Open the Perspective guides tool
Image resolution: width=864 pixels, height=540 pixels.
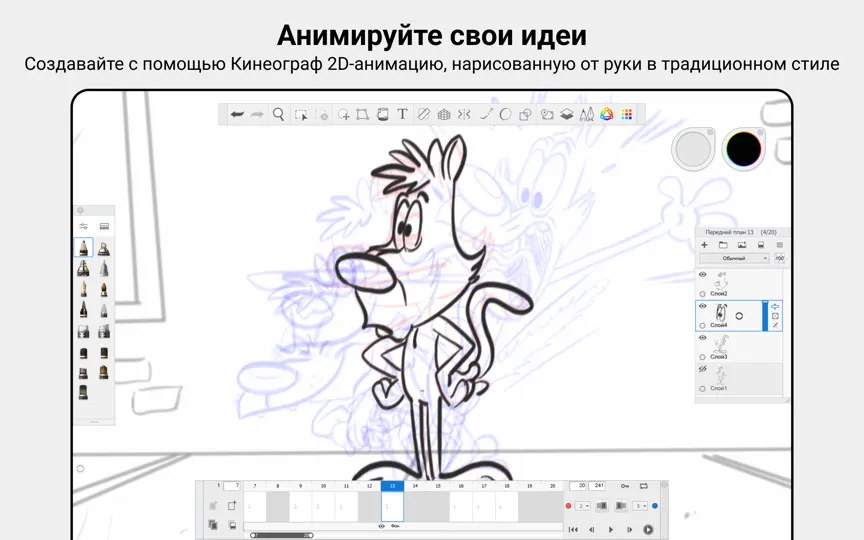pyautogui.click(x=444, y=115)
